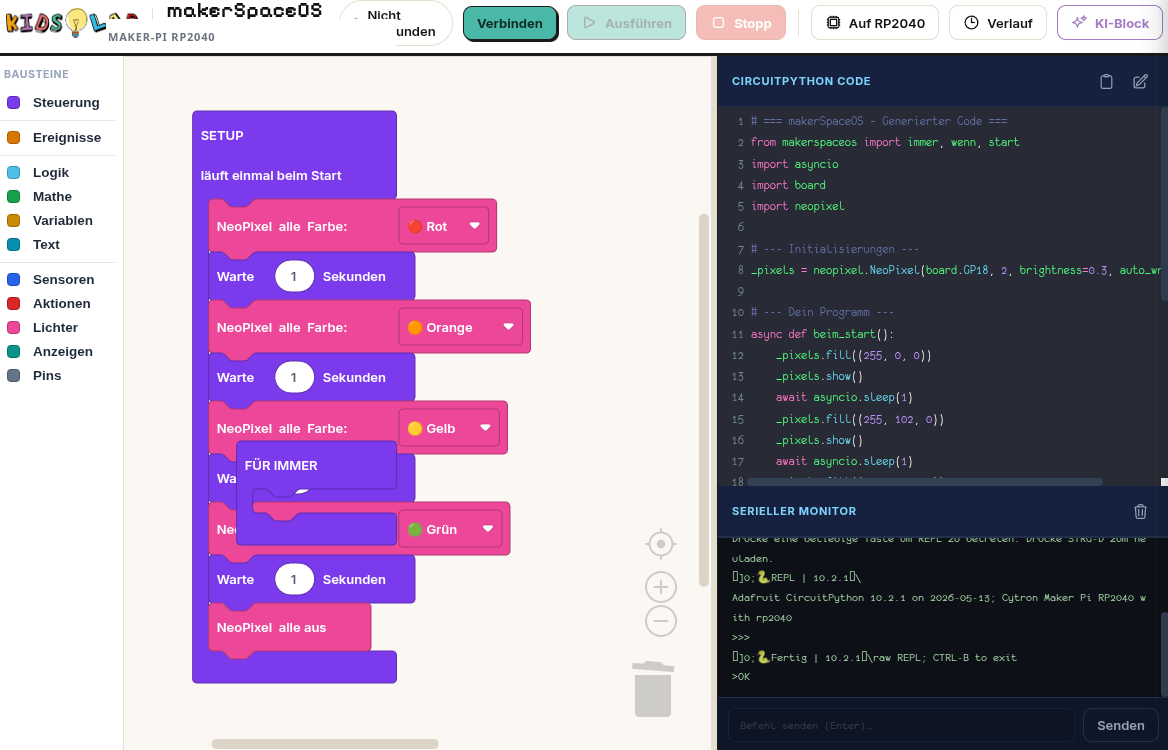The width and height of the screenshot is (1168, 750).
Task: Click code line 'async def beim_start():'
Action: [822, 334]
